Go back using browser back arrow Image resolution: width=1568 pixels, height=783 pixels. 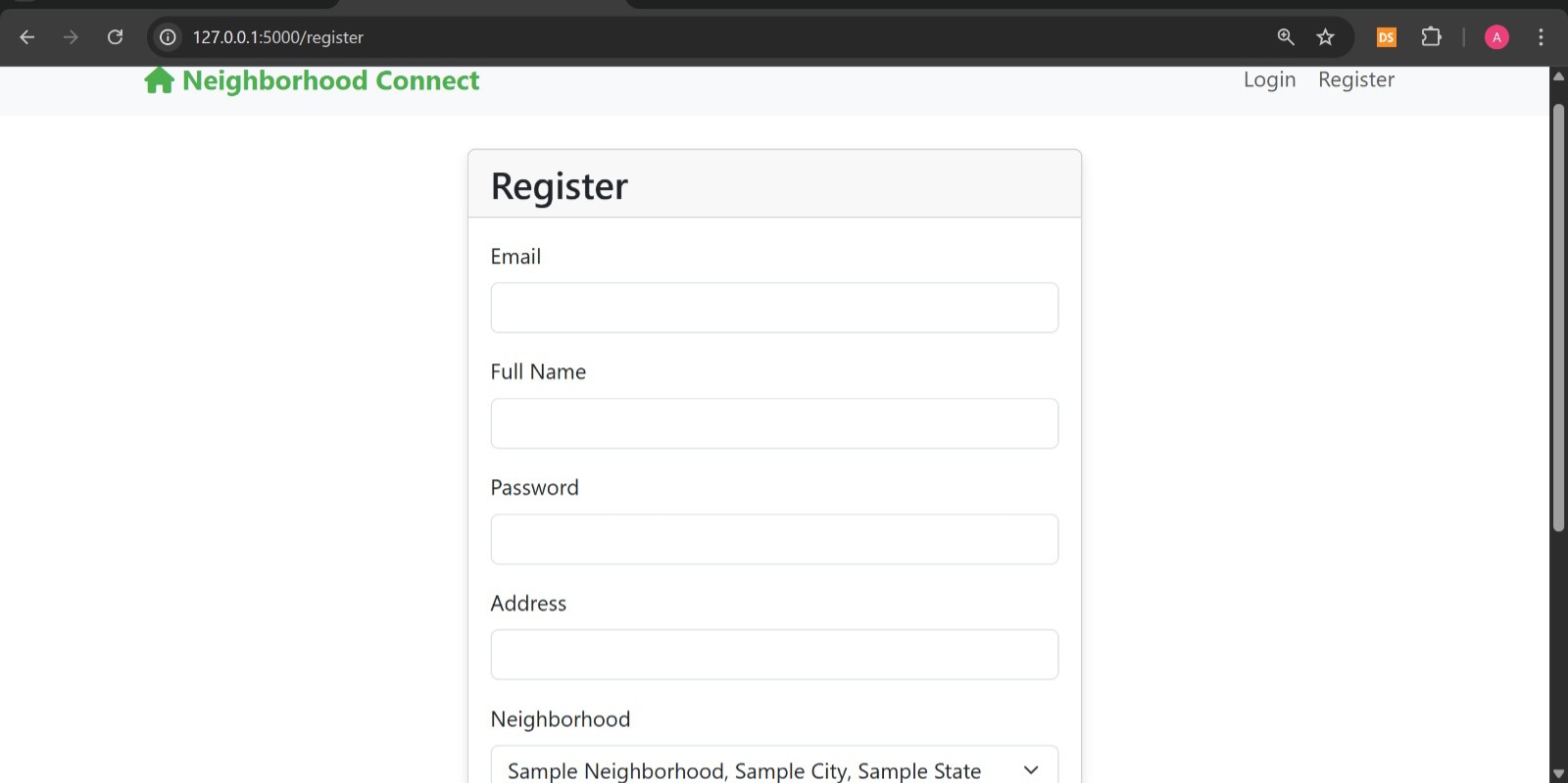pyautogui.click(x=27, y=37)
